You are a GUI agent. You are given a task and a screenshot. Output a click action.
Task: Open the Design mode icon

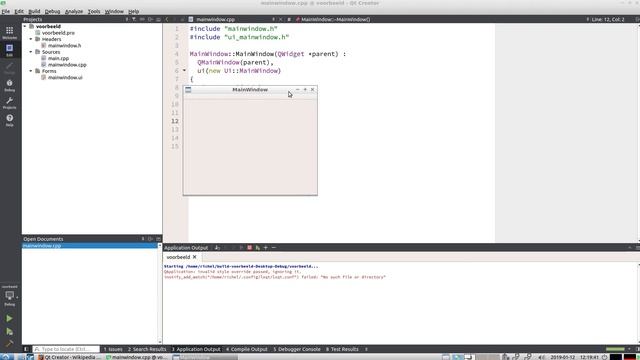9,67
